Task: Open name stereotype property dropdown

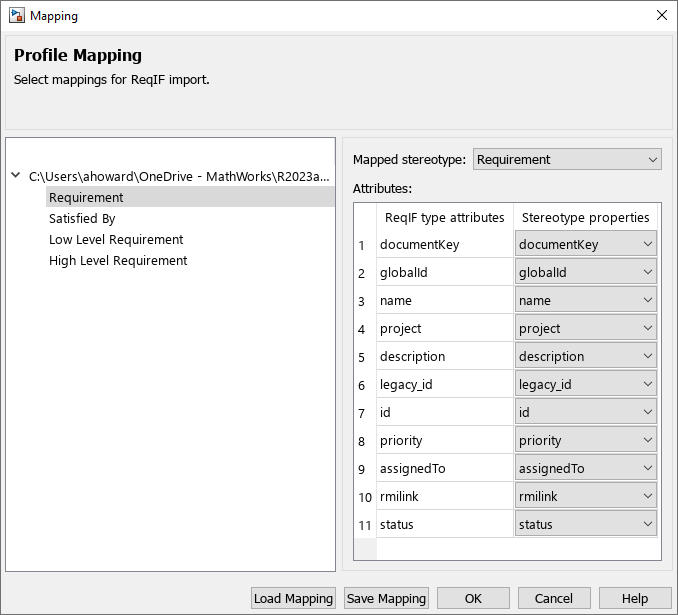Action: point(585,301)
